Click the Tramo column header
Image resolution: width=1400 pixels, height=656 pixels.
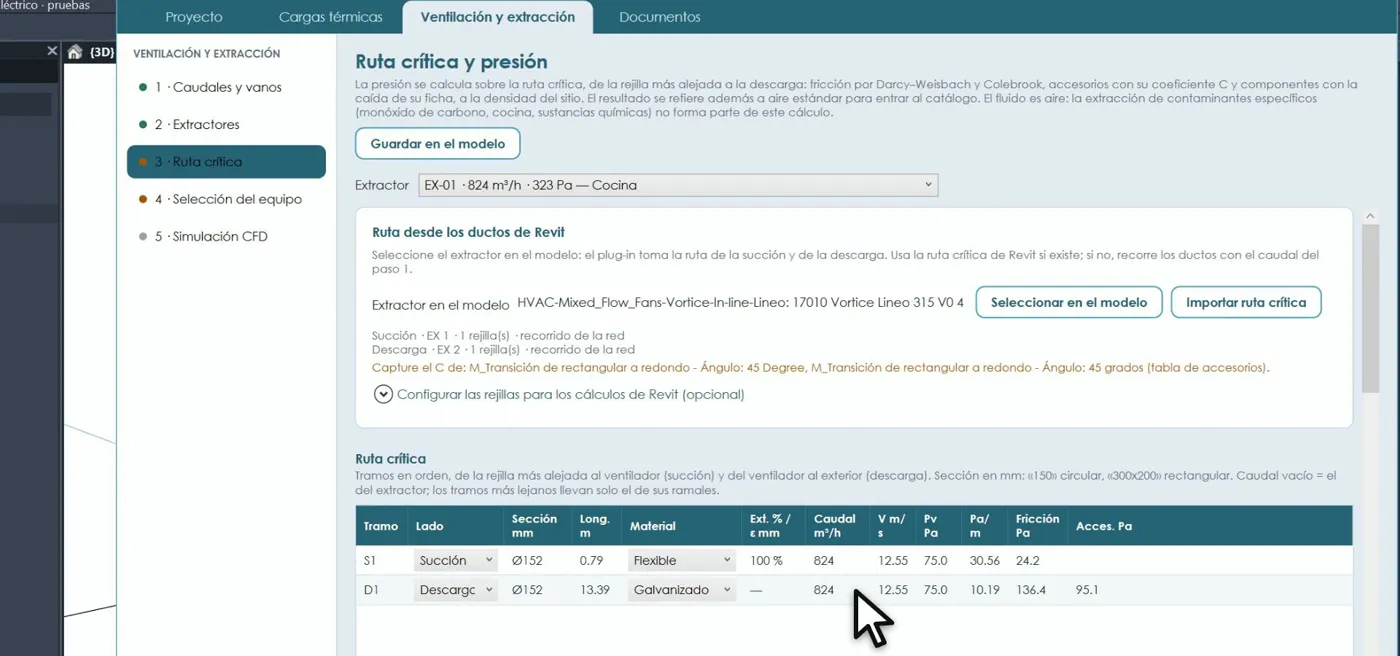pos(381,526)
